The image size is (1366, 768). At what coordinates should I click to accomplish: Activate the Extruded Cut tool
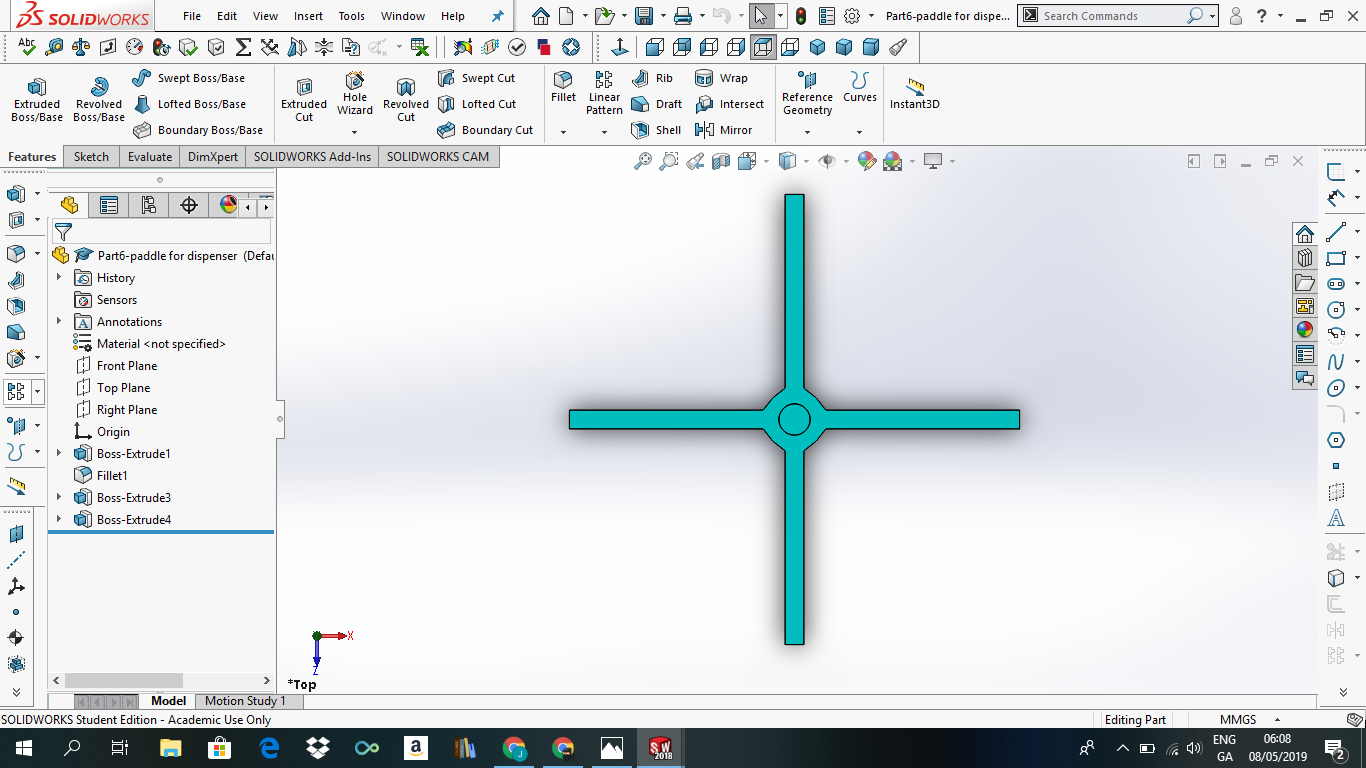tap(304, 100)
